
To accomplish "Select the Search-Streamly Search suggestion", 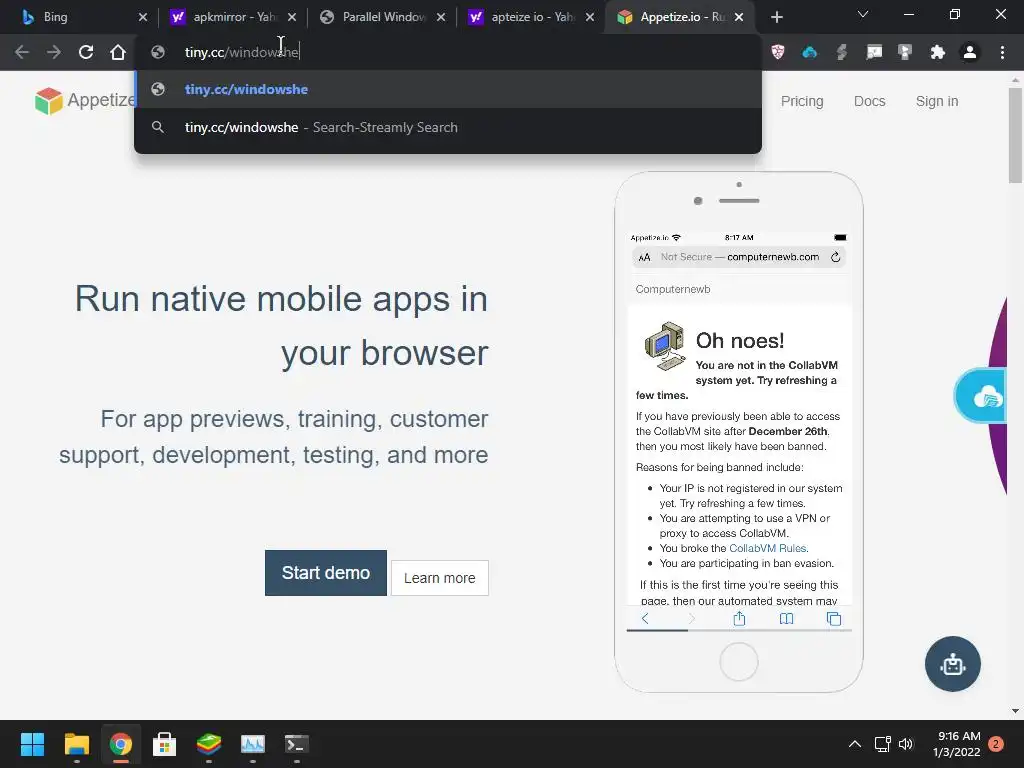I will 448,127.
